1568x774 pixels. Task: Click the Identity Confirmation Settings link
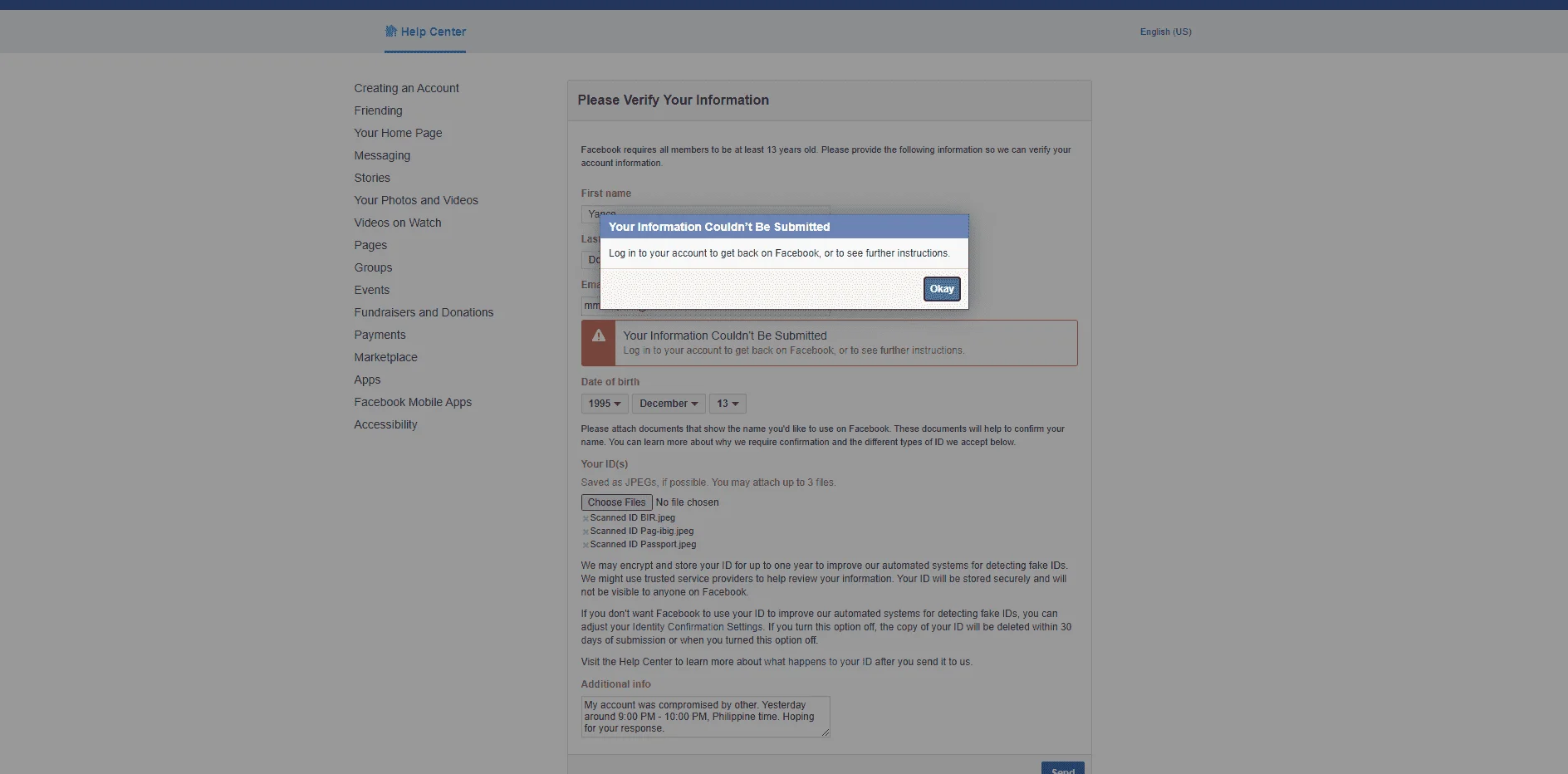pos(698,627)
